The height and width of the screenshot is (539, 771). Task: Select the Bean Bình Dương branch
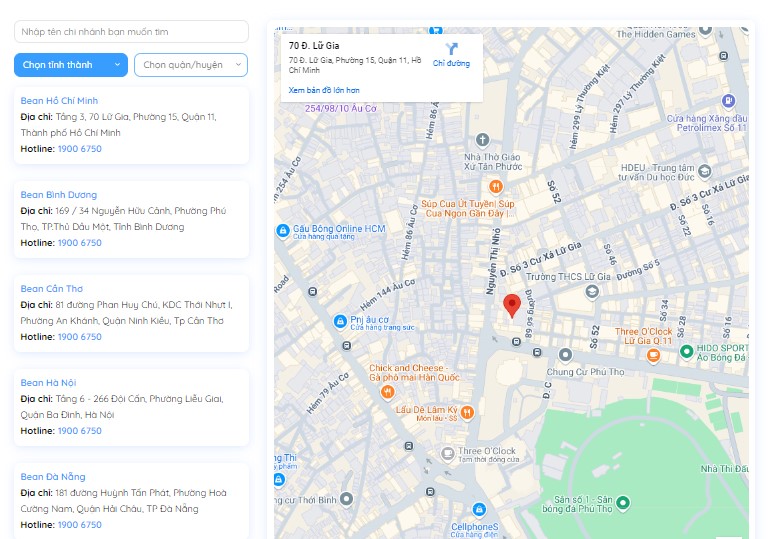point(59,195)
